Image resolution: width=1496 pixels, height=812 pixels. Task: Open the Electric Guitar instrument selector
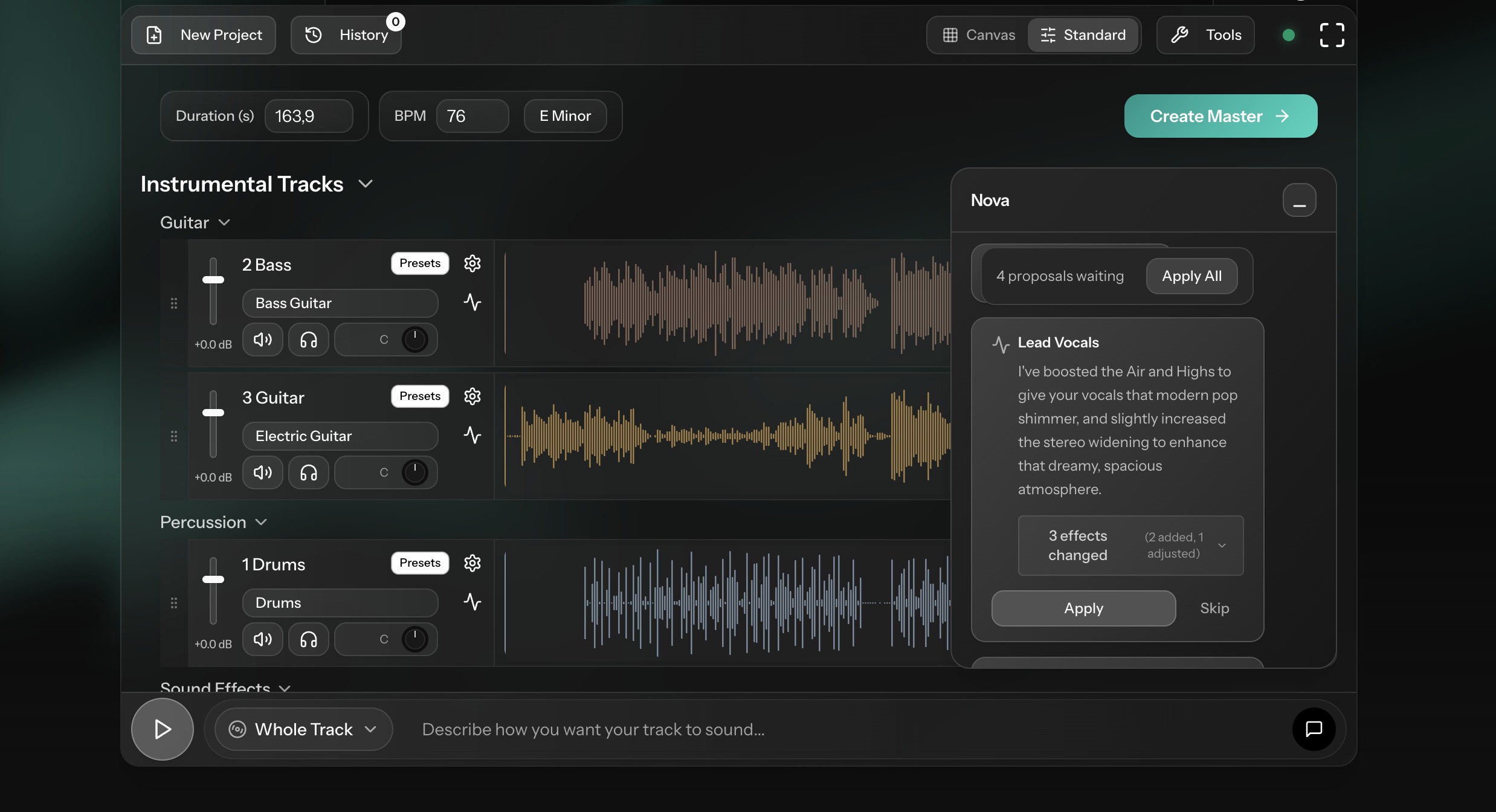tap(340, 436)
